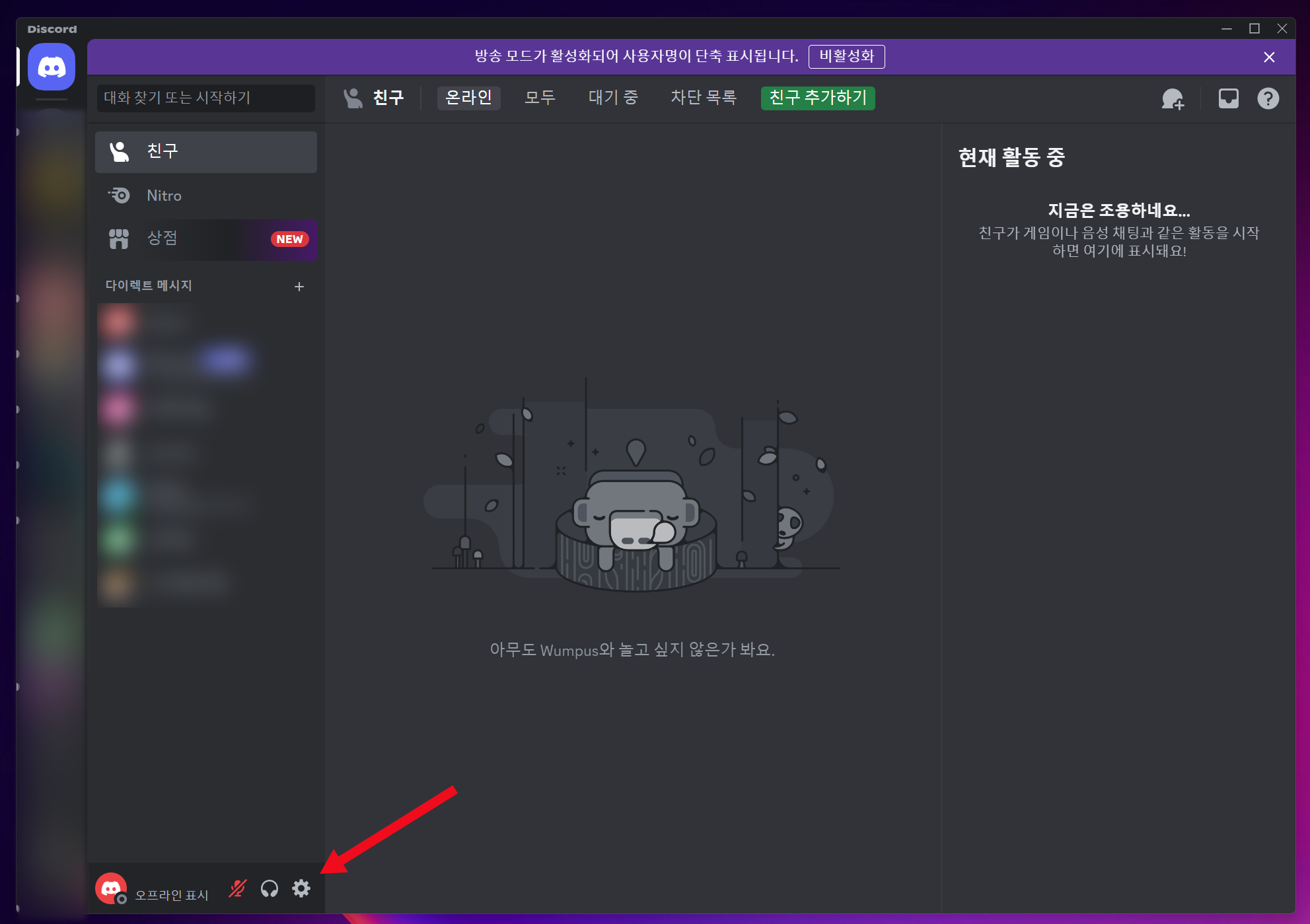This screenshot has width=1310, height=924.
Task: Dismiss the streamer mode banner
Action: [x=1268, y=57]
